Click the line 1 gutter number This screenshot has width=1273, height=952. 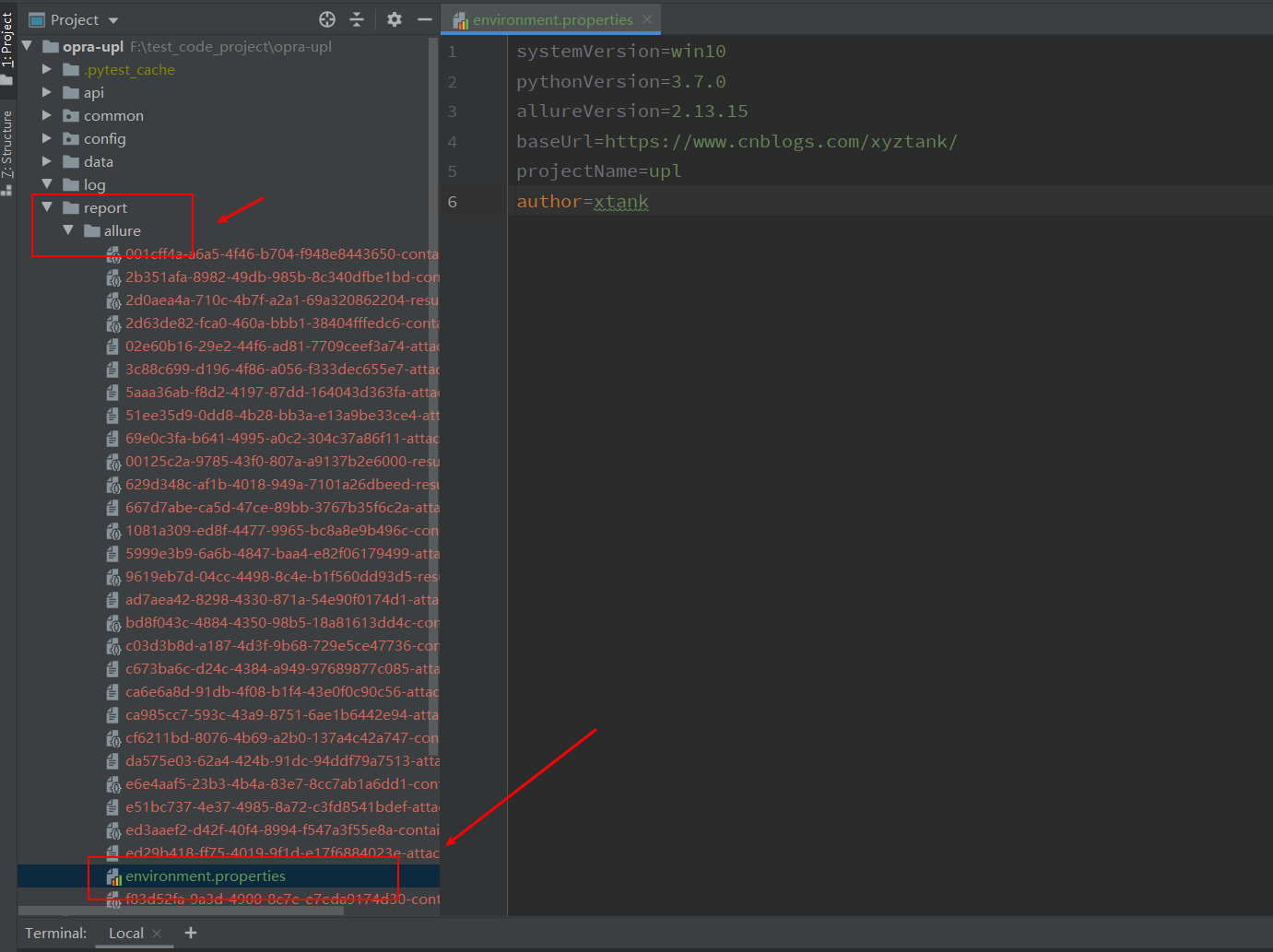pyautogui.click(x=453, y=52)
